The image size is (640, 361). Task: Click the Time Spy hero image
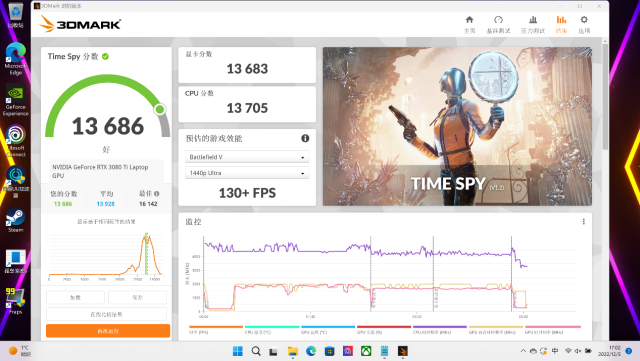(457, 126)
